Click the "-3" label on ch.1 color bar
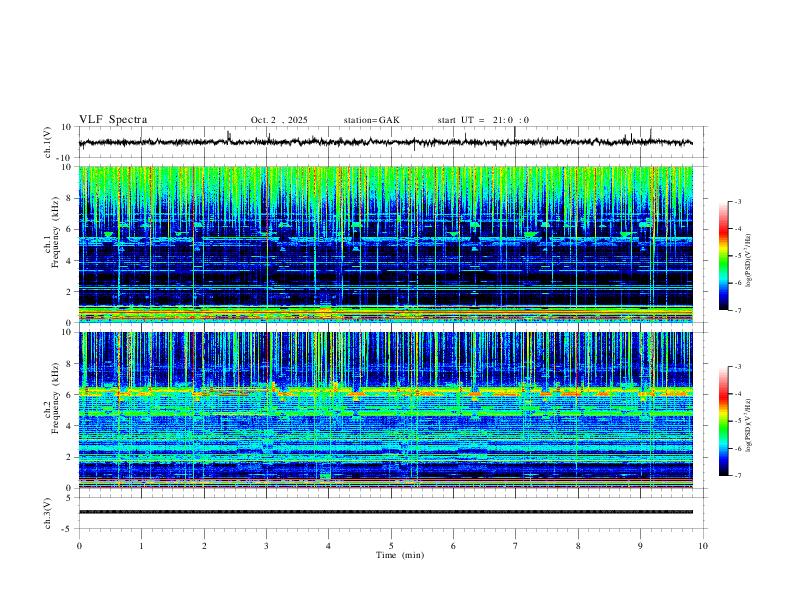 (x=737, y=201)
